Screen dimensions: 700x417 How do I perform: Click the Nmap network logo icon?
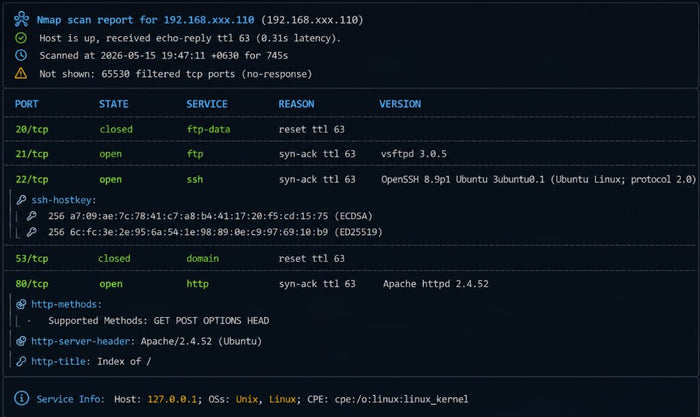coord(21,19)
